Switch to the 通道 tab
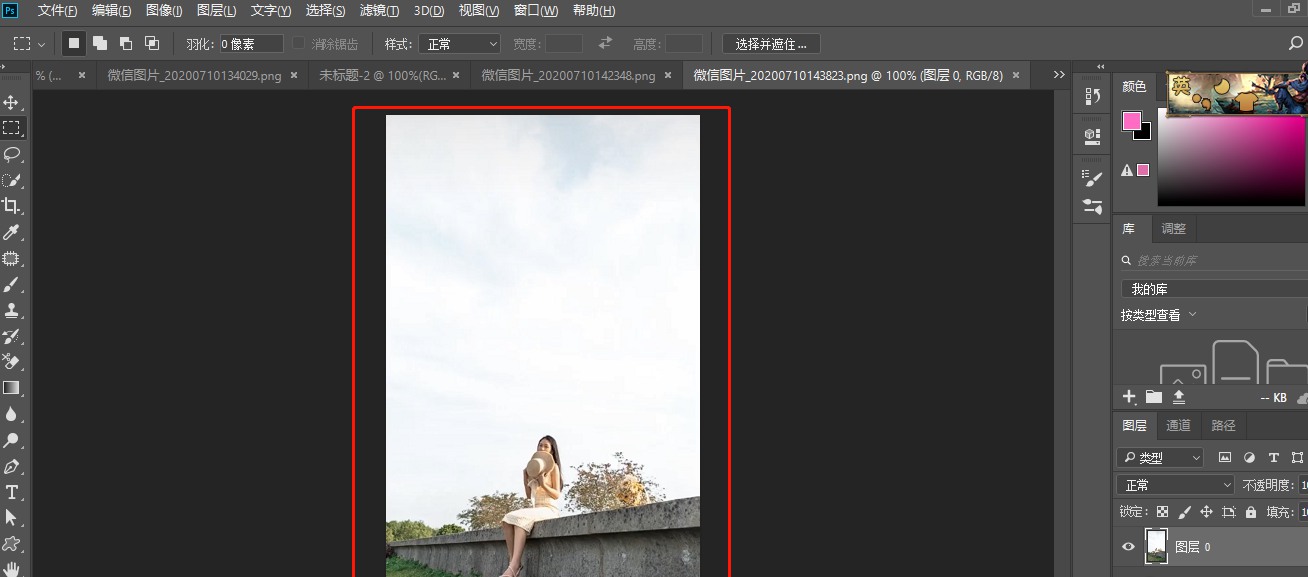The width and height of the screenshot is (1308, 577). point(1178,424)
